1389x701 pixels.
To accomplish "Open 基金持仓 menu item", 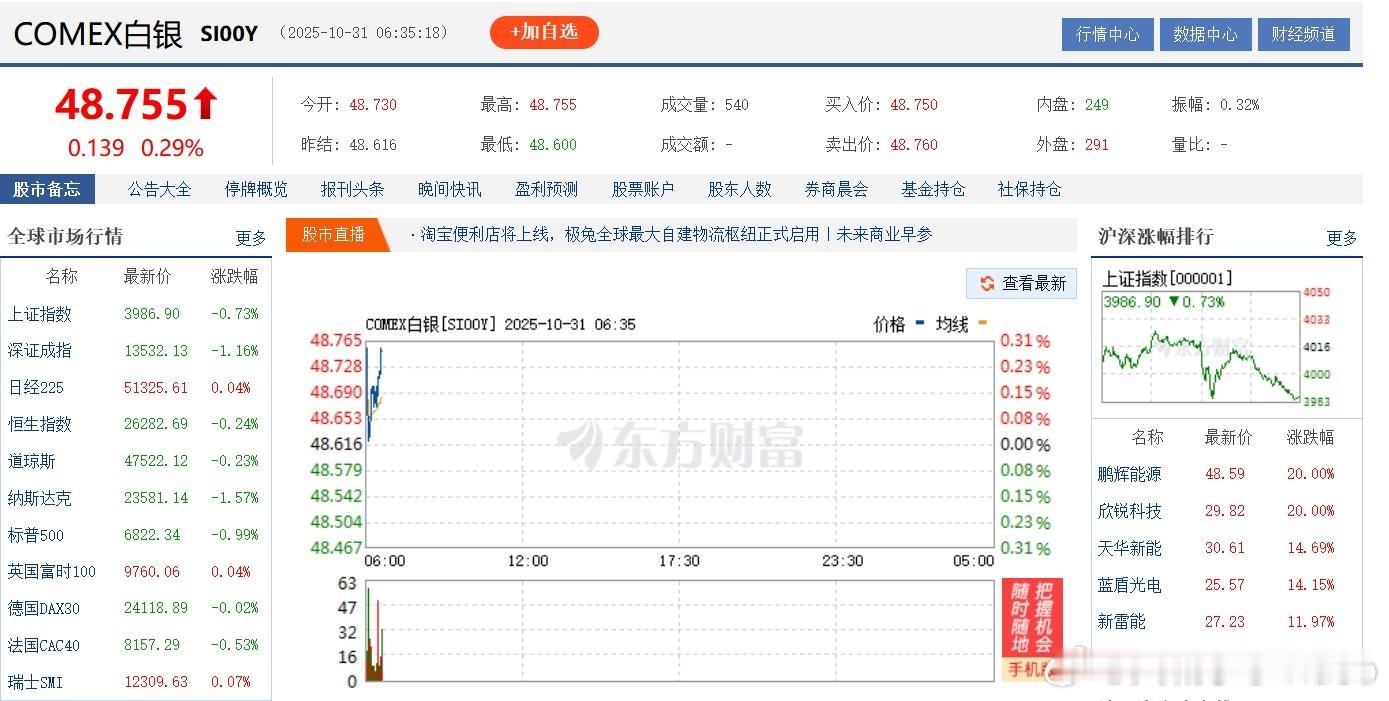I will pyautogui.click(x=933, y=189).
